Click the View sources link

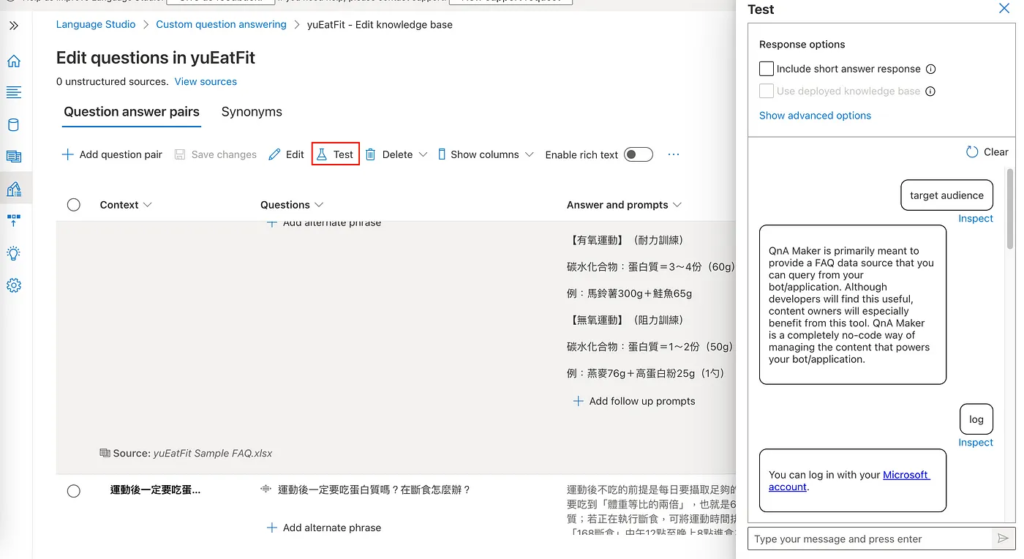click(x=205, y=82)
